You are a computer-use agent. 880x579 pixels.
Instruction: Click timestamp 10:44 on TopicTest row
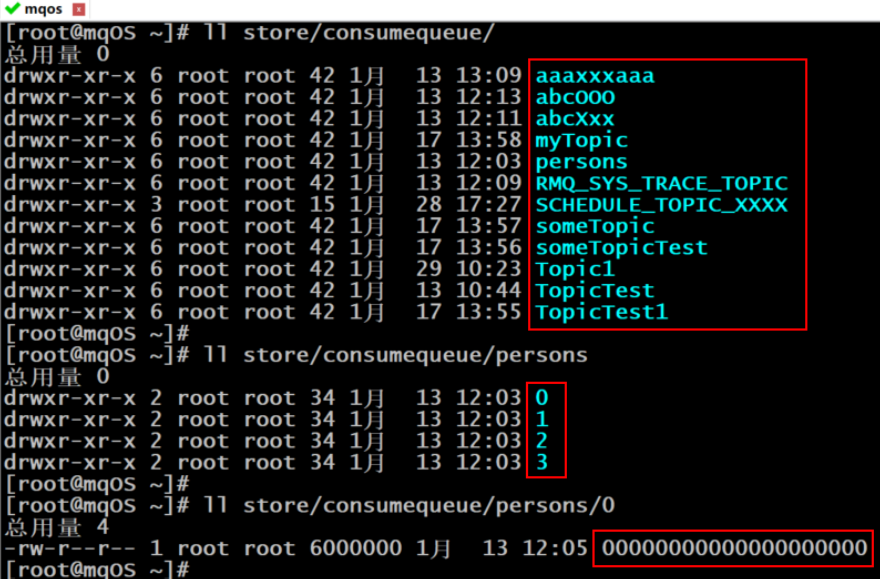point(488,291)
